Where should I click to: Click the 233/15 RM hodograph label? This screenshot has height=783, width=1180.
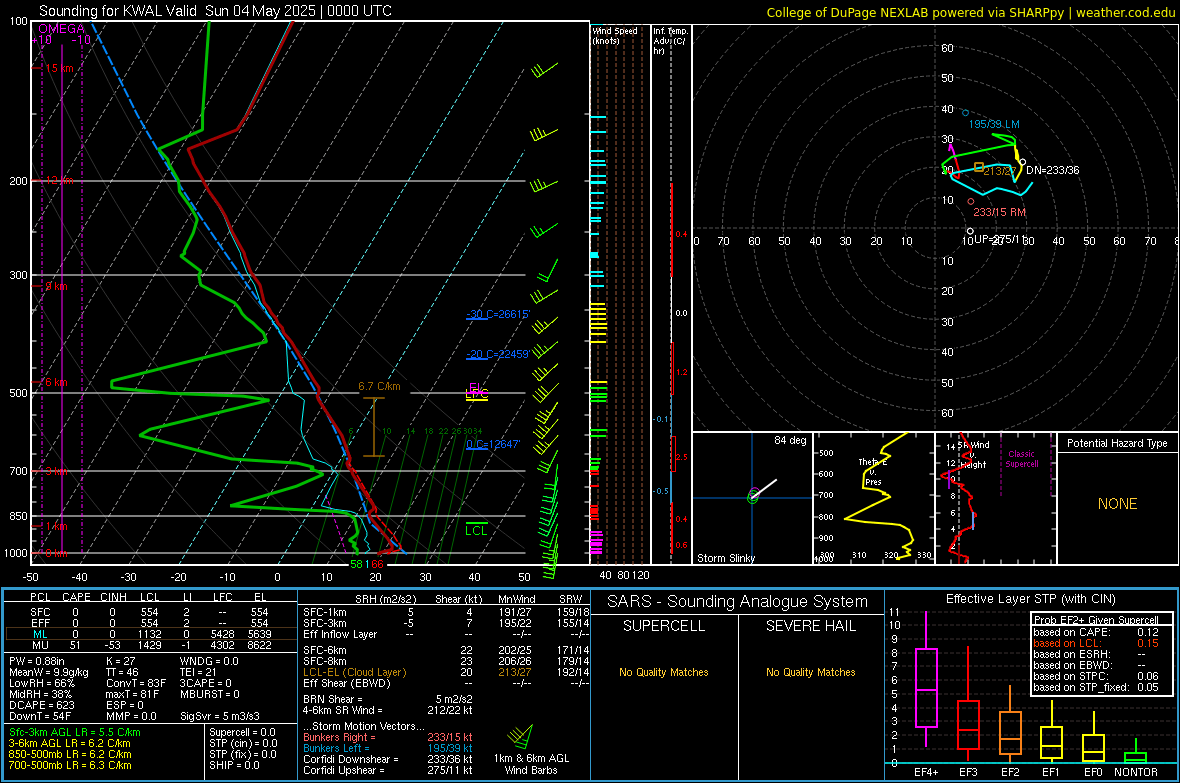(999, 212)
